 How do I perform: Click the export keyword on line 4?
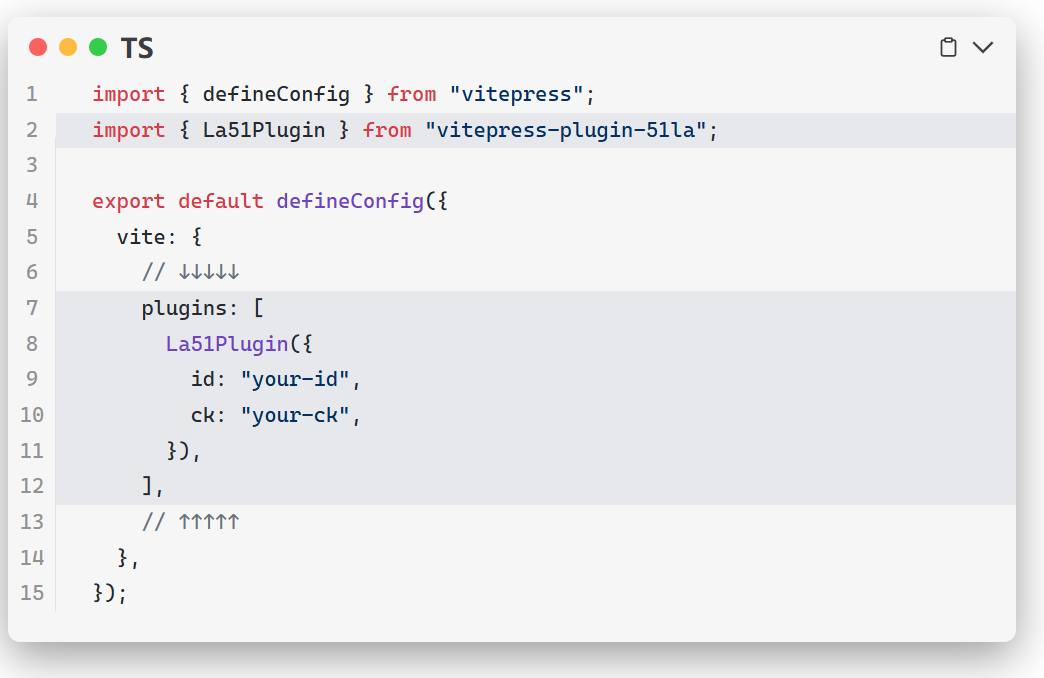point(129,201)
